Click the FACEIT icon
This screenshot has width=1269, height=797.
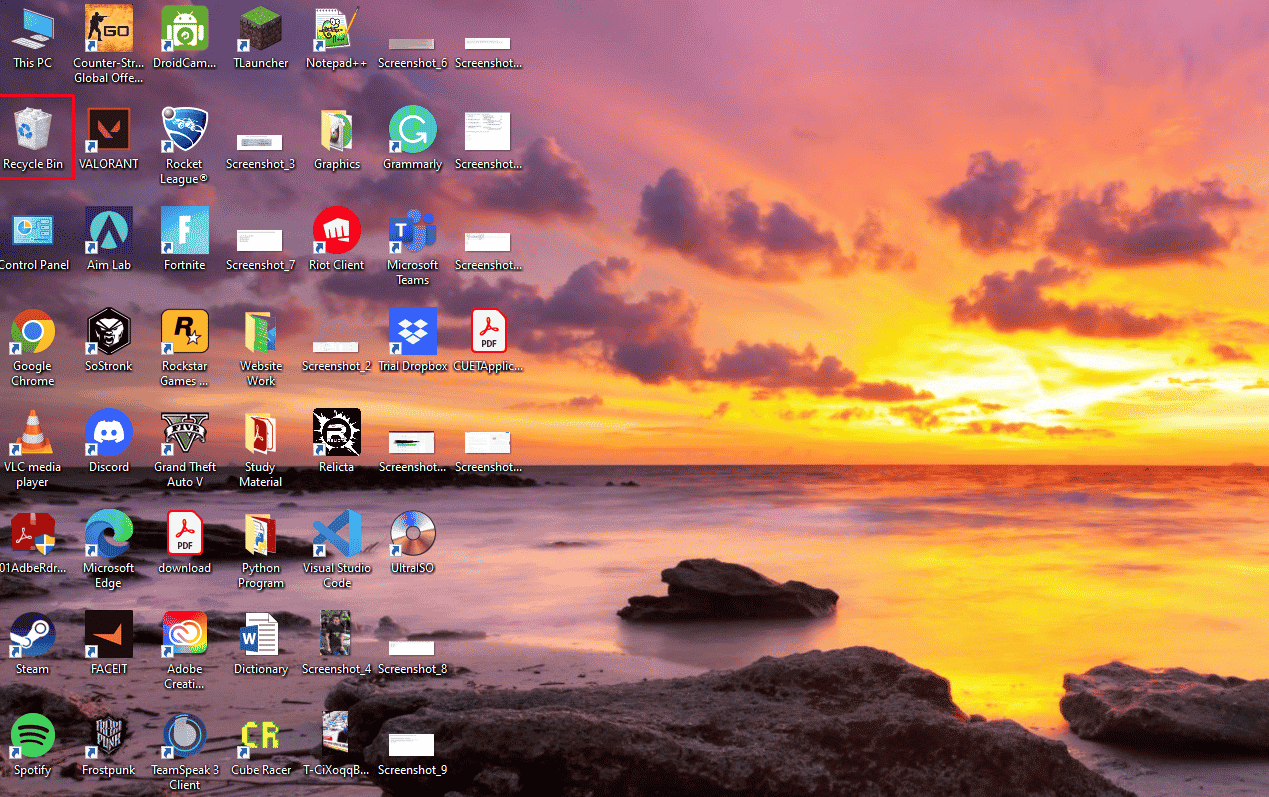[x=108, y=635]
